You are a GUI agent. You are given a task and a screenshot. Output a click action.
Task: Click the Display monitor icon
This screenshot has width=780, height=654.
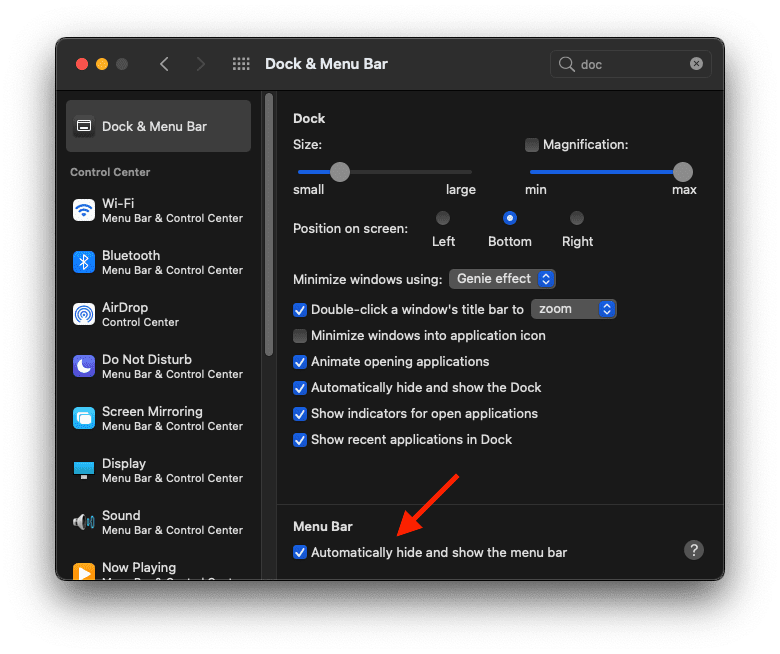[x=84, y=470]
